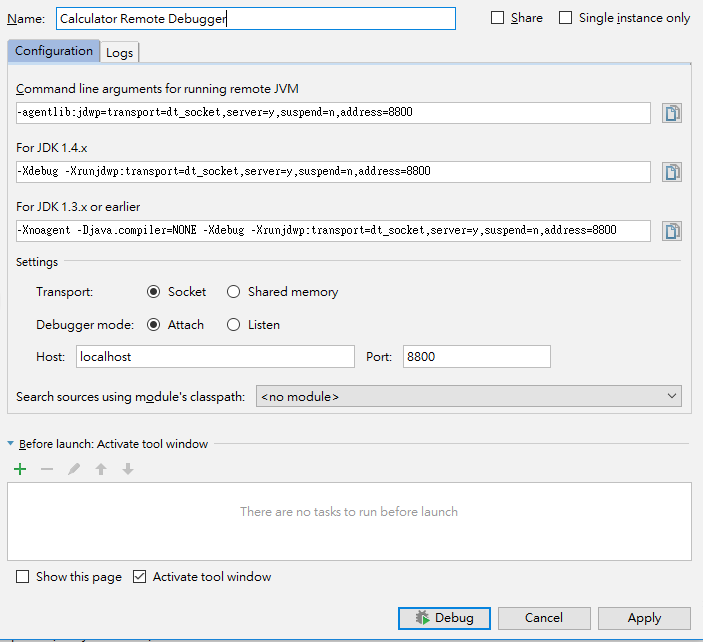Remove the selected before launch task
Screen dimensions: 703x642
click(47, 469)
